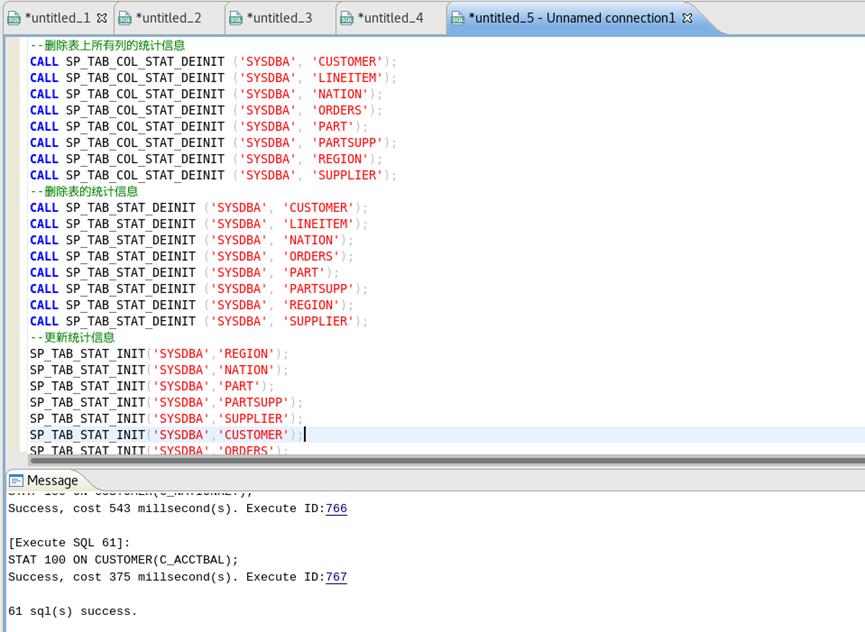Click the comment '--更新统计信息'

point(72,338)
